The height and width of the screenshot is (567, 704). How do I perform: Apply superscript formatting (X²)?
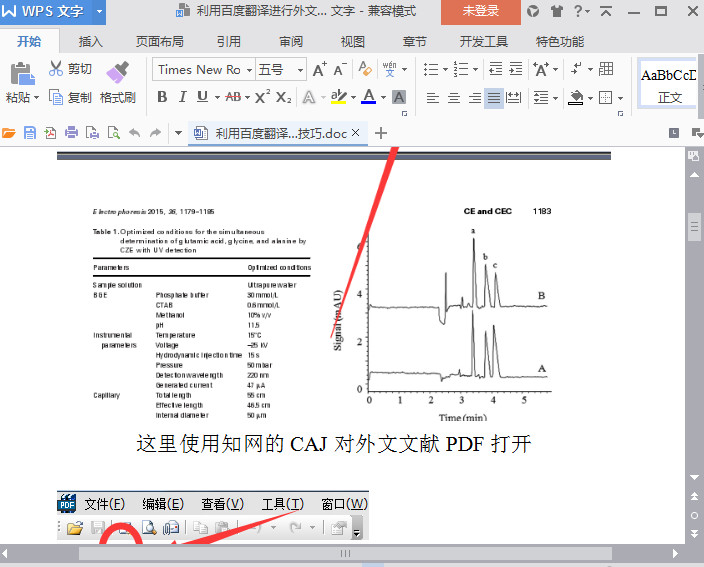click(x=262, y=97)
